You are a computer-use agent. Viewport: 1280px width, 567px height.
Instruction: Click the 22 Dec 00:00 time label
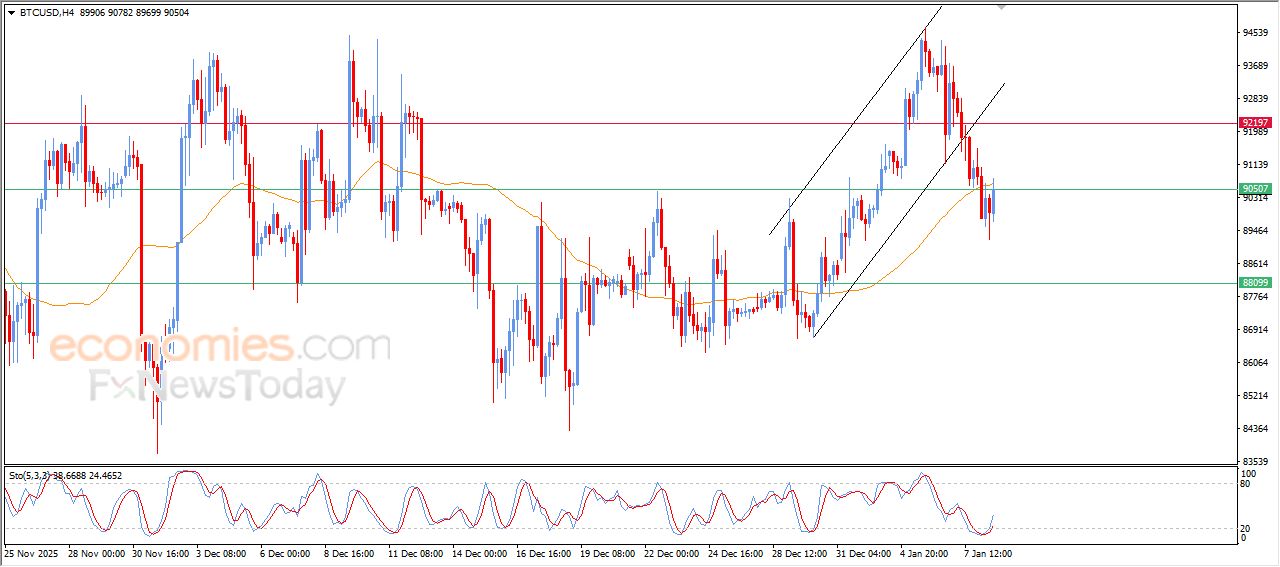672,552
